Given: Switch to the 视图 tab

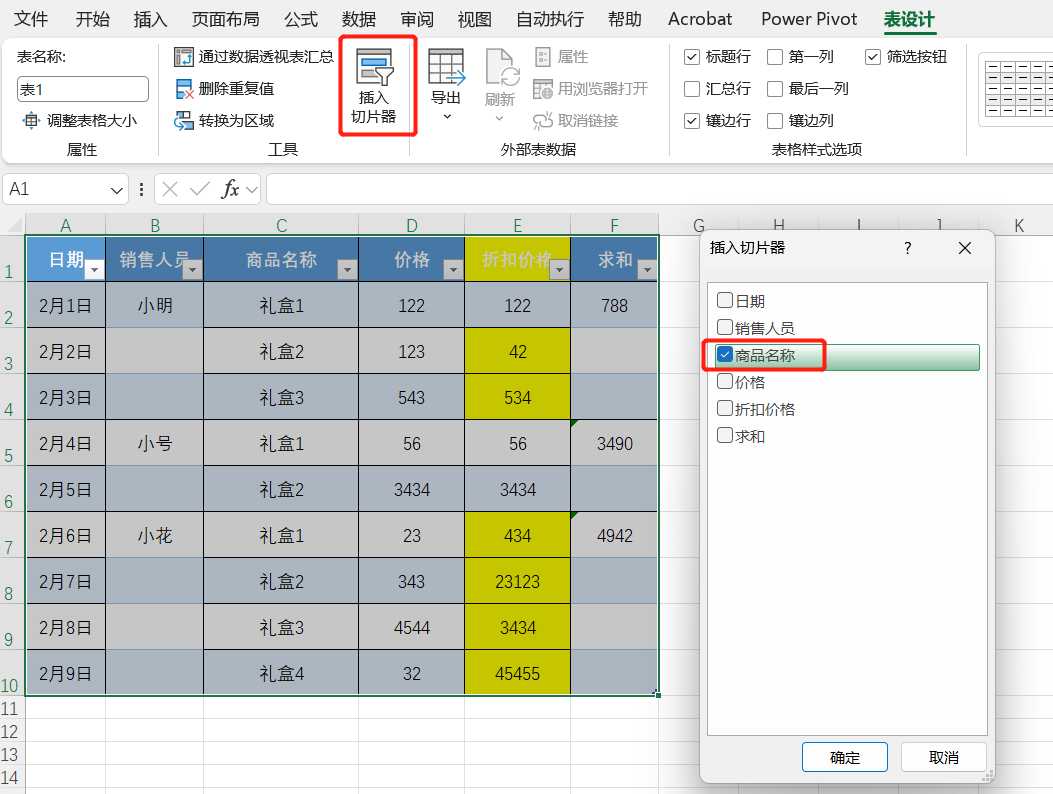Looking at the screenshot, I should (x=475, y=19).
